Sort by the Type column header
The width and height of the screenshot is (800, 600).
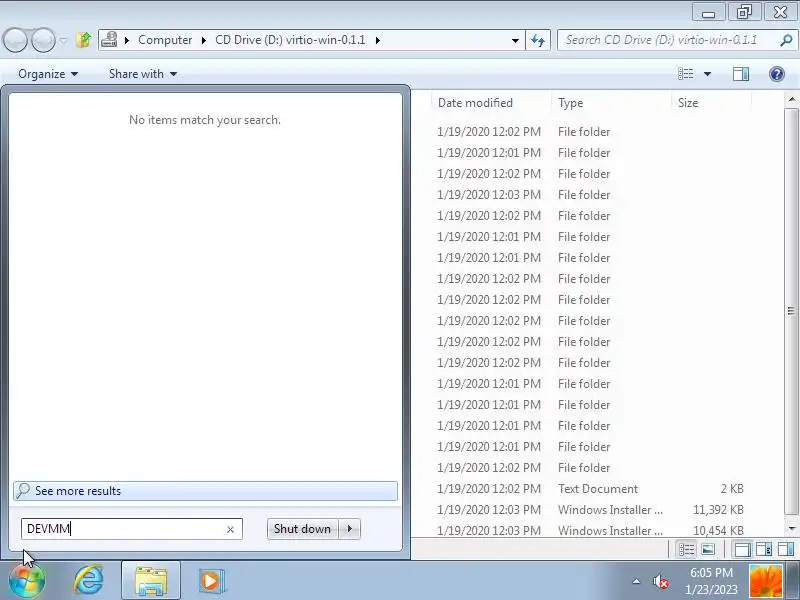[x=611, y=103]
